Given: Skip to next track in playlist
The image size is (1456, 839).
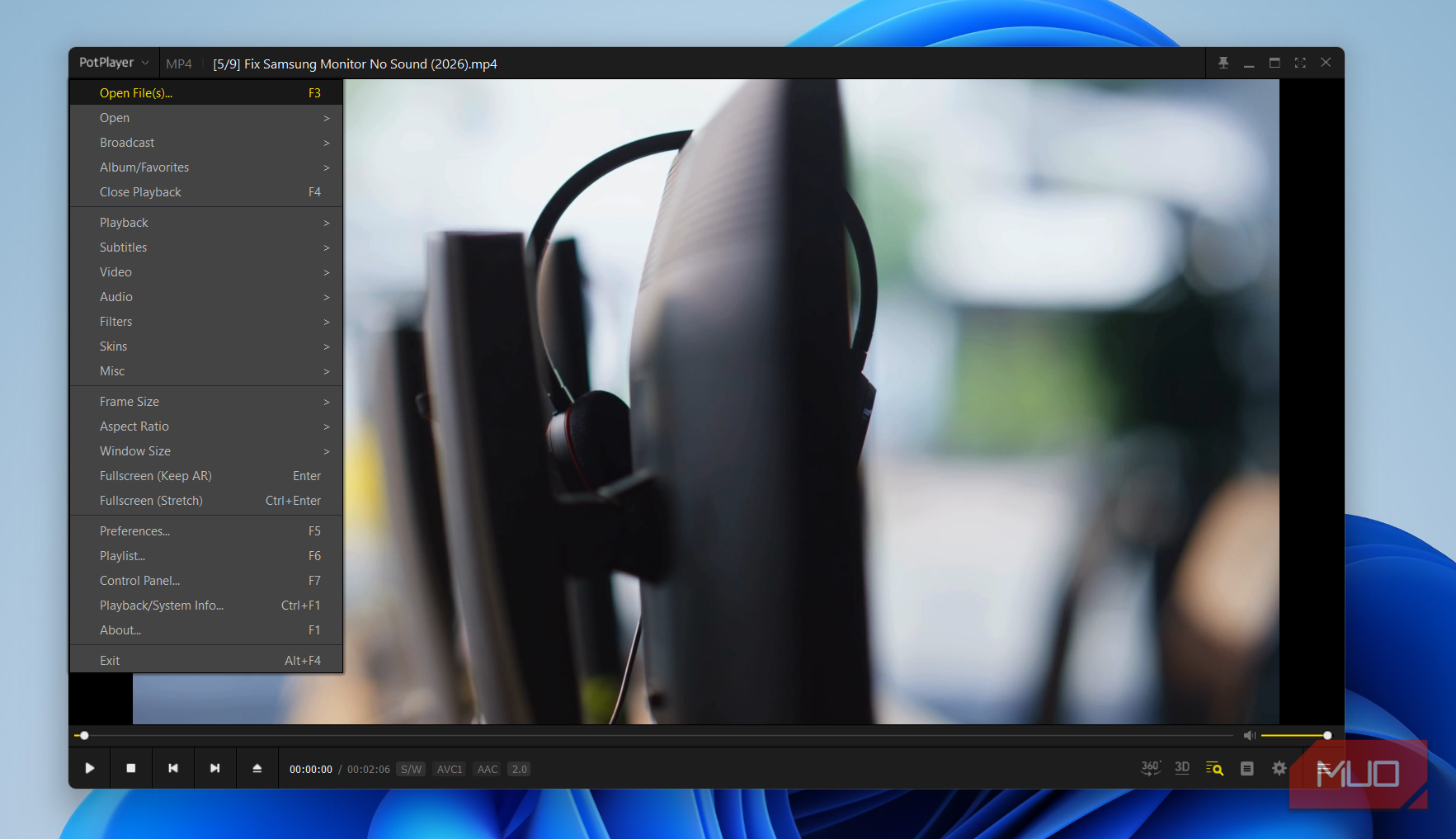Looking at the screenshot, I should 215,768.
